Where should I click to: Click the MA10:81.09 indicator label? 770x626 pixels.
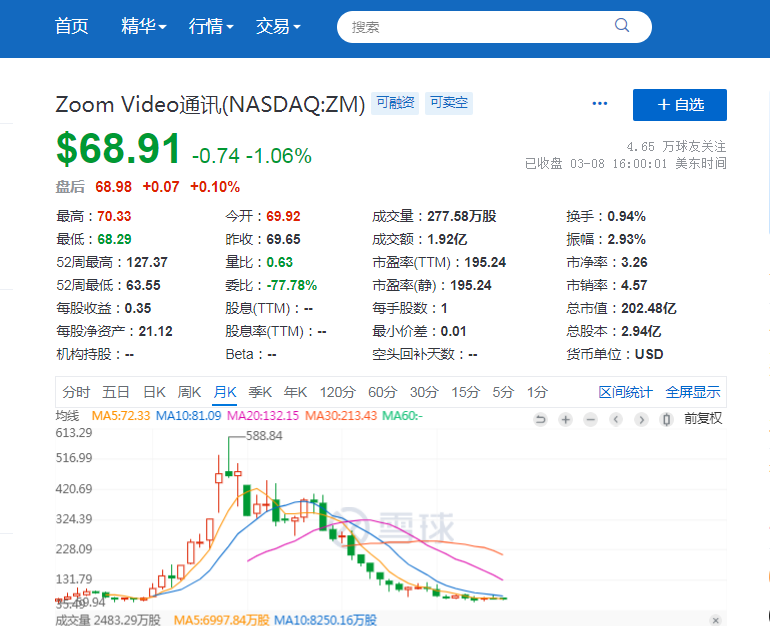189,416
